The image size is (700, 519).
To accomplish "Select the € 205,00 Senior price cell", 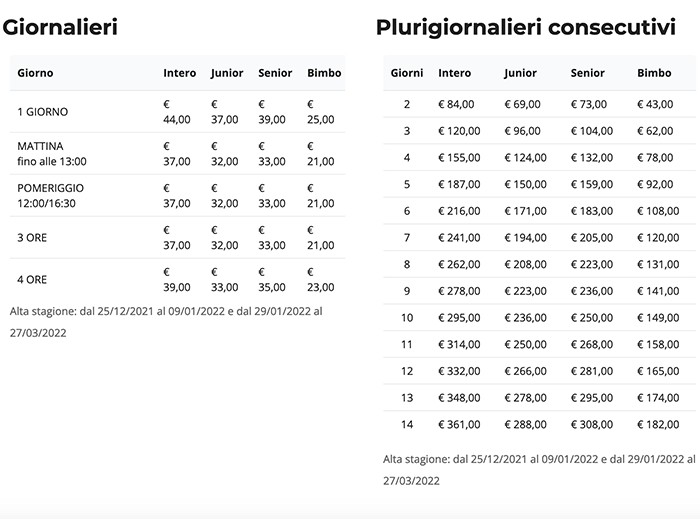I will 591,237.
